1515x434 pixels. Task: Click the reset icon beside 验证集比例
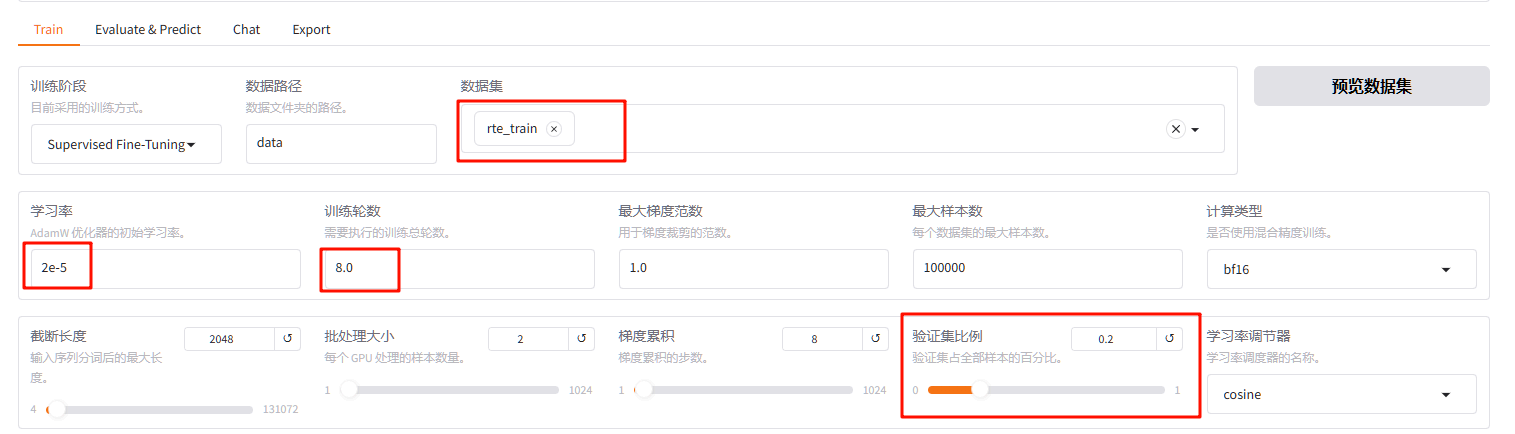point(1169,339)
